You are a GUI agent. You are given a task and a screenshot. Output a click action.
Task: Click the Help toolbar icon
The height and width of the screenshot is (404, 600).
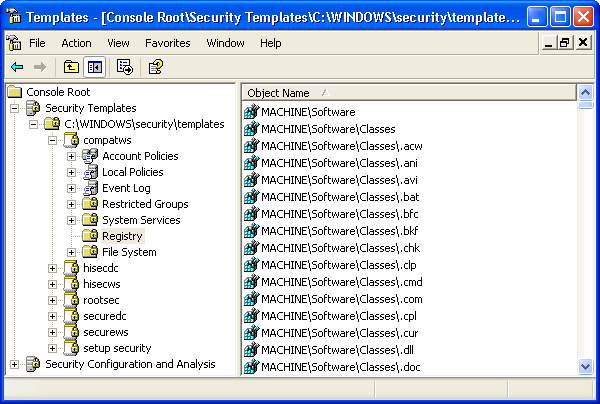point(155,67)
